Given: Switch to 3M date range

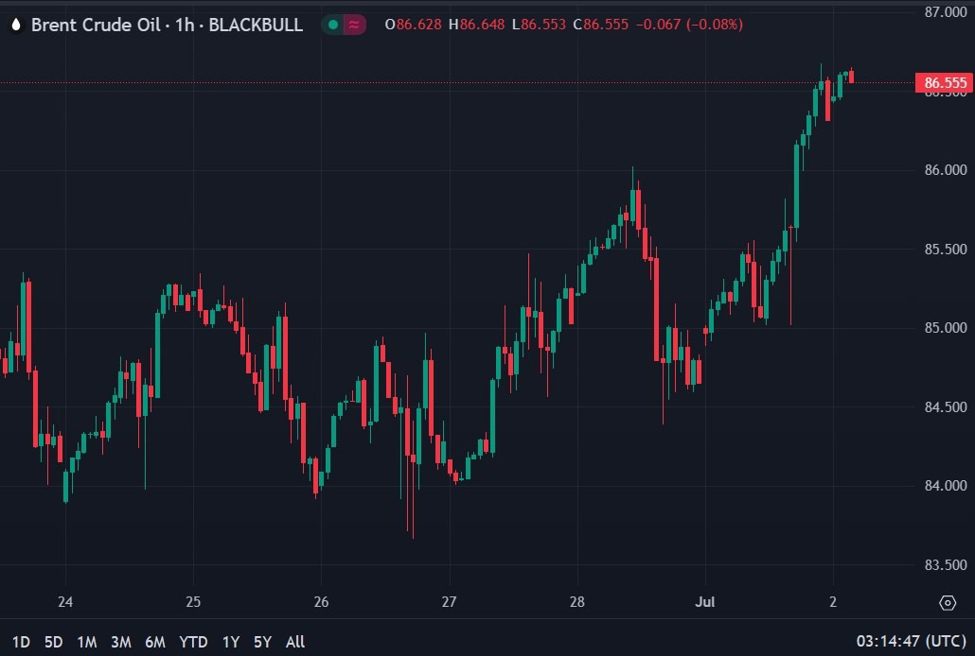Looking at the screenshot, I should (121, 642).
